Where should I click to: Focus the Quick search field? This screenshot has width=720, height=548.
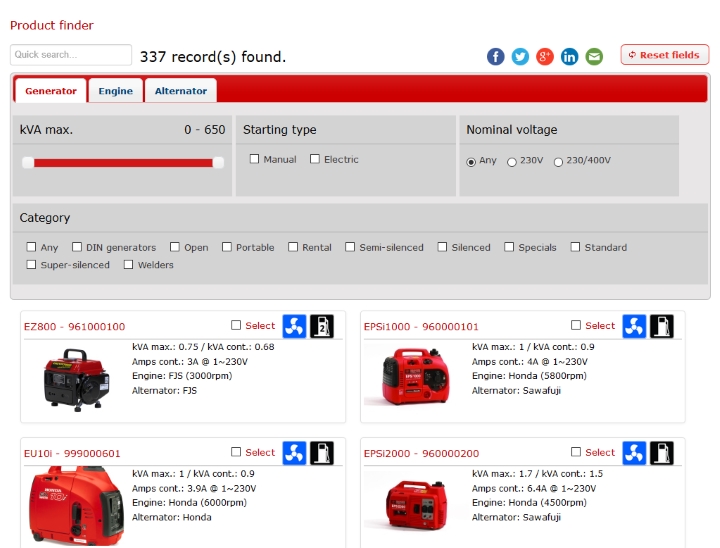pyautogui.click(x=71, y=55)
